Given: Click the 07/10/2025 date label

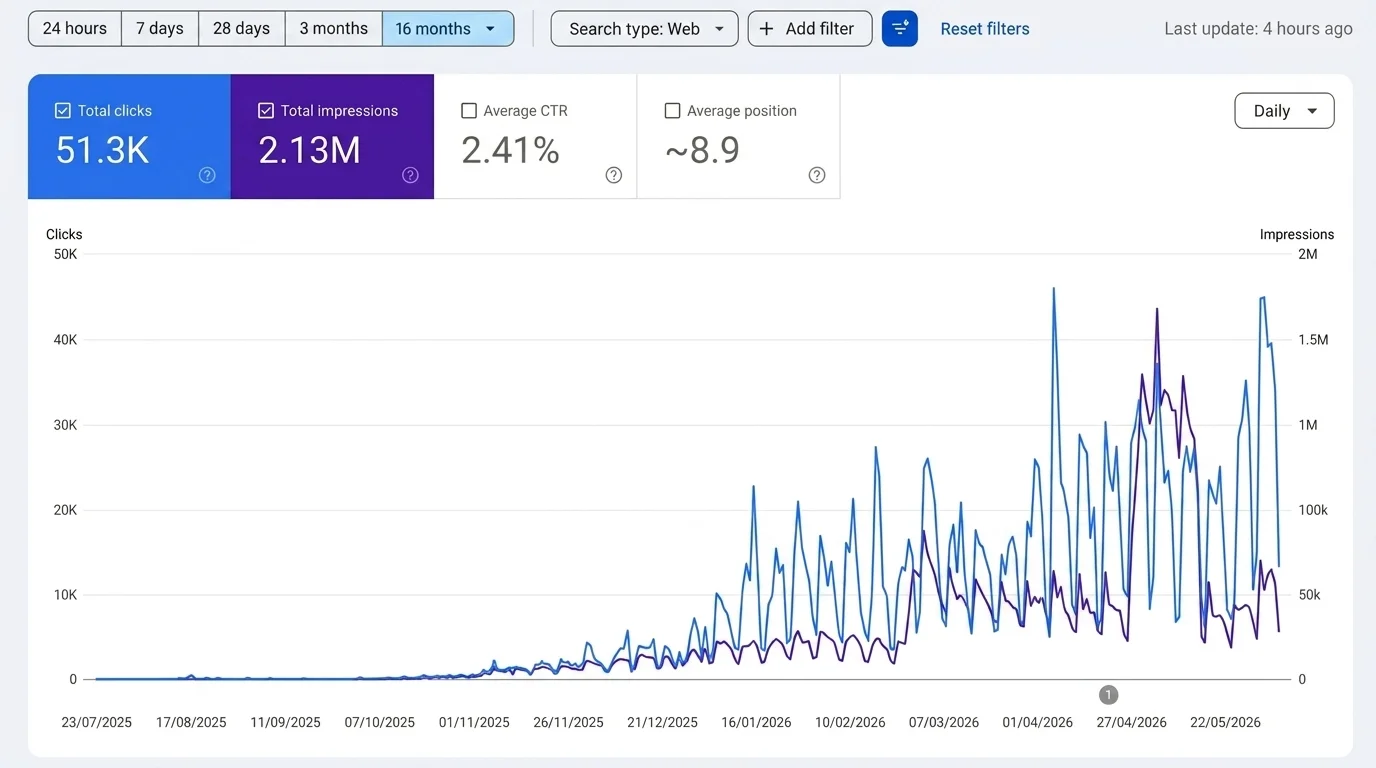Looking at the screenshot, I should tap(380, 722).
